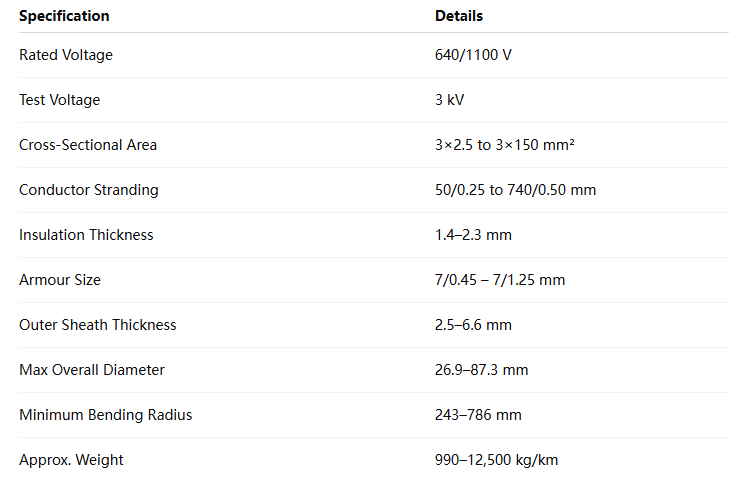This screenshot has width=729, height=501.
Task: Click the 640/1100 V value
Action: (x=473, y=55)
